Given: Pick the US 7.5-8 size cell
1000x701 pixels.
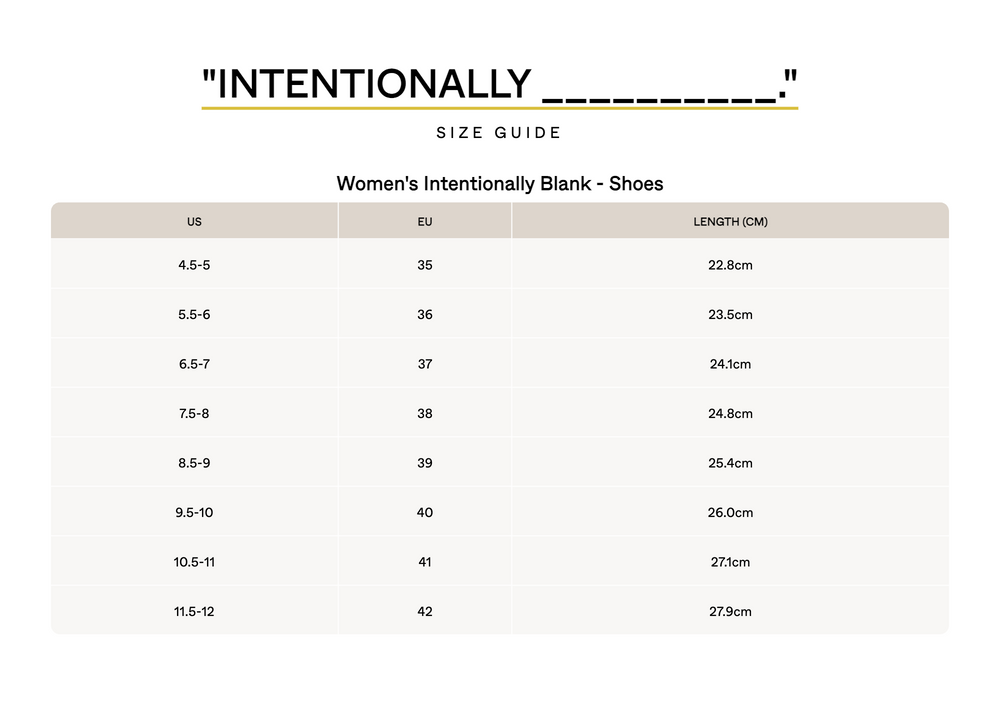Looking at the screenshot, I should coord(194,414).
